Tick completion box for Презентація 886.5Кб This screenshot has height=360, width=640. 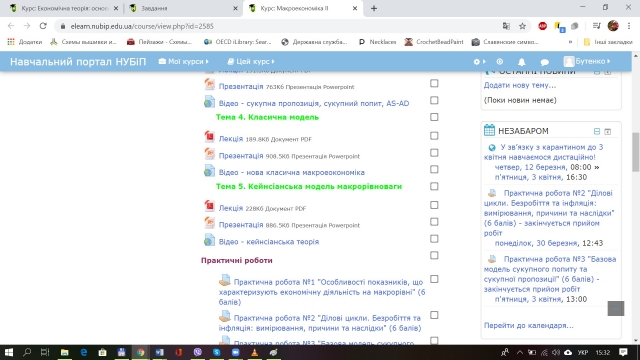434,222
